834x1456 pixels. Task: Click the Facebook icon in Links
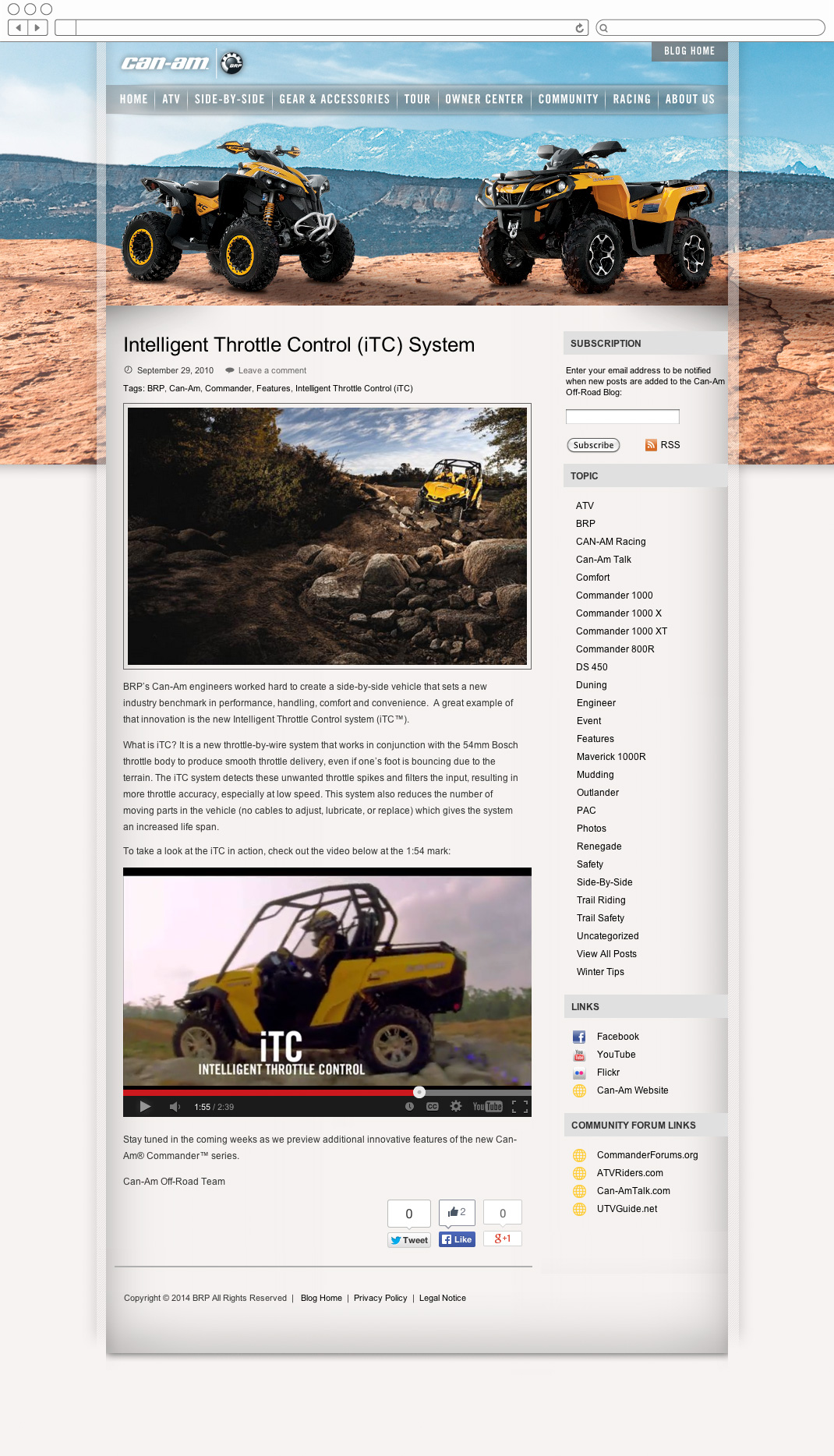tap(579, 1037)
